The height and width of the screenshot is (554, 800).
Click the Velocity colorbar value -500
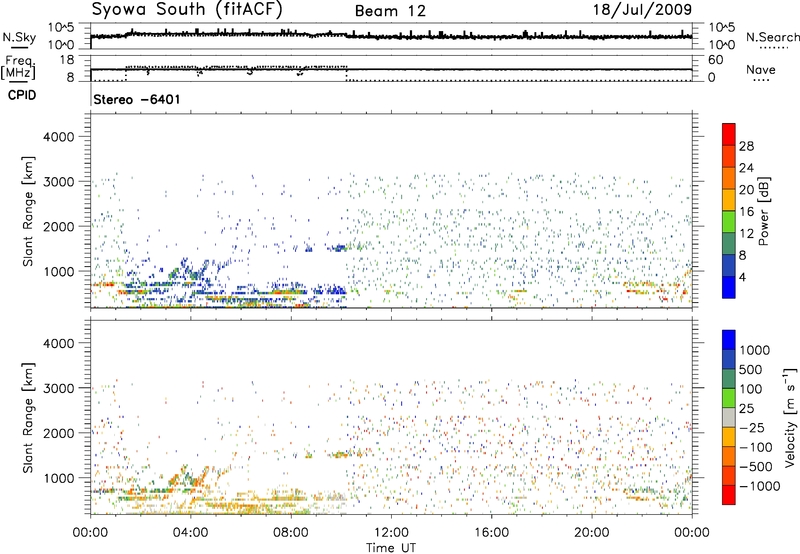point(755,467)
